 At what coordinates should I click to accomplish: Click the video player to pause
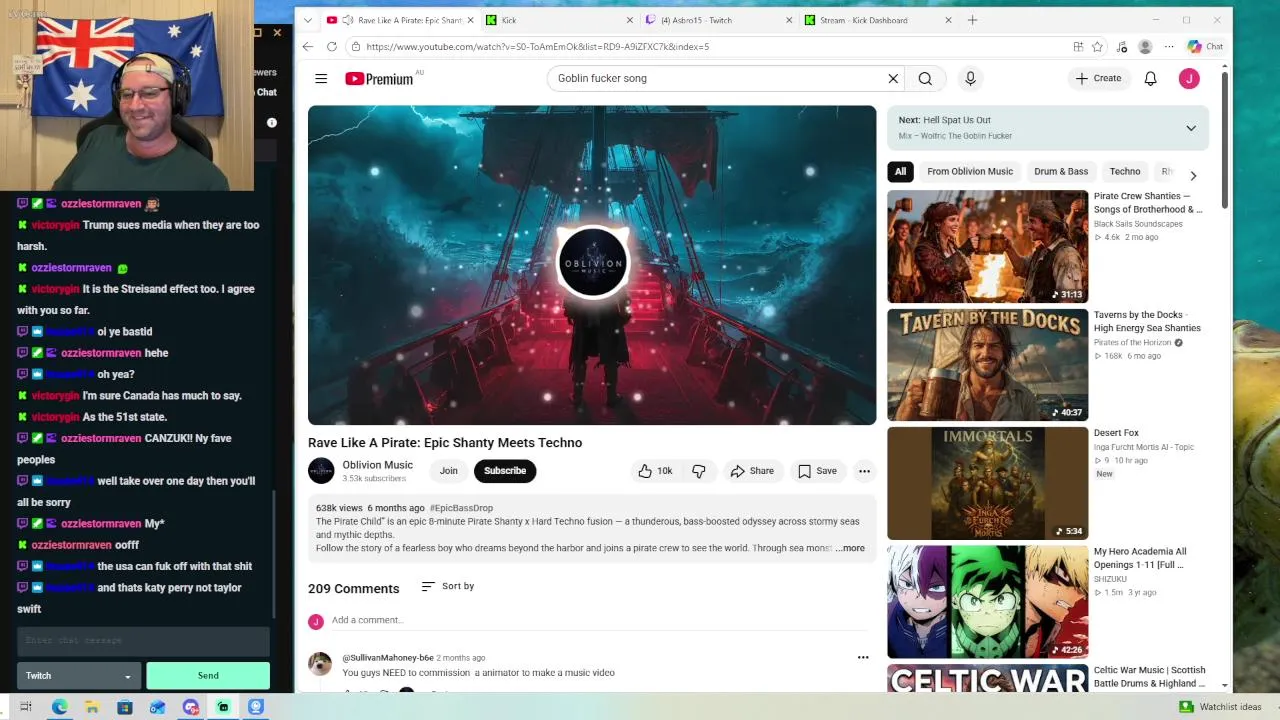coord(592,265)
